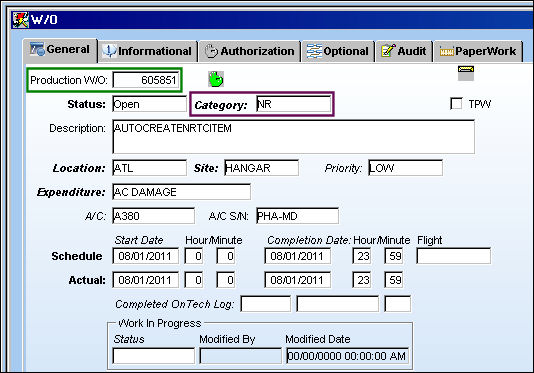The width and height of the screenshot is (534, 373).
Task: Click Work In Progress Status field
Action: click(x=154, y=356)
